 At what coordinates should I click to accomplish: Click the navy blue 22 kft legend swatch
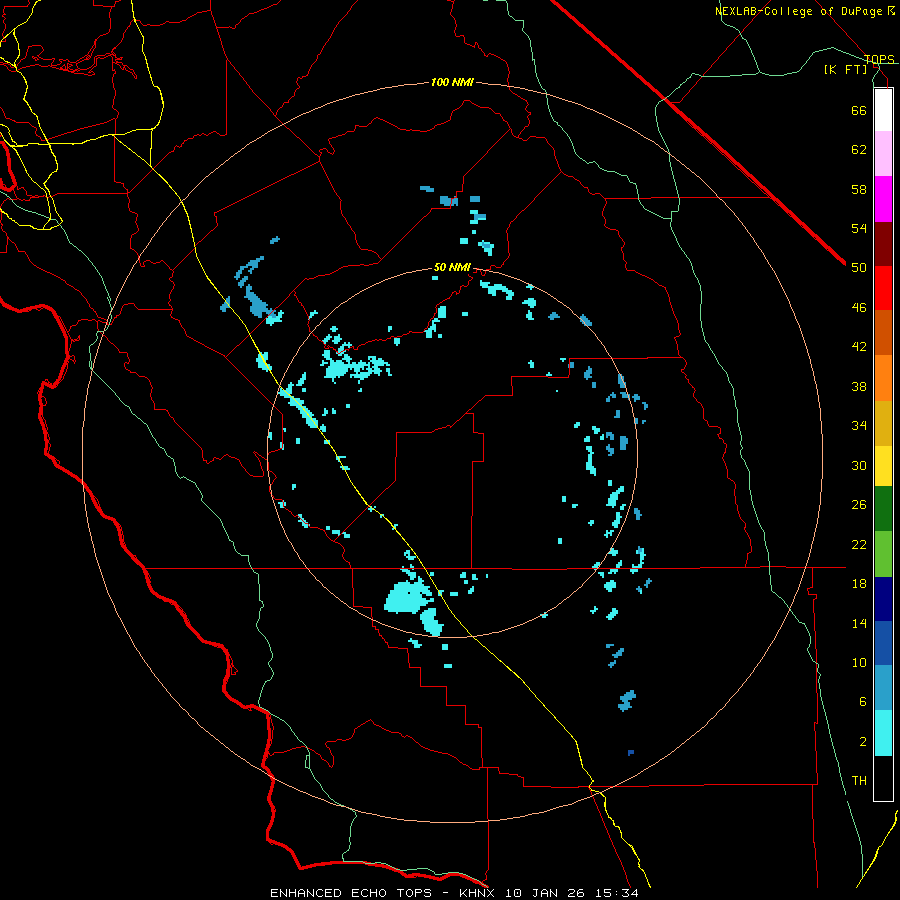pyautogui.click(x=883, y=599)
